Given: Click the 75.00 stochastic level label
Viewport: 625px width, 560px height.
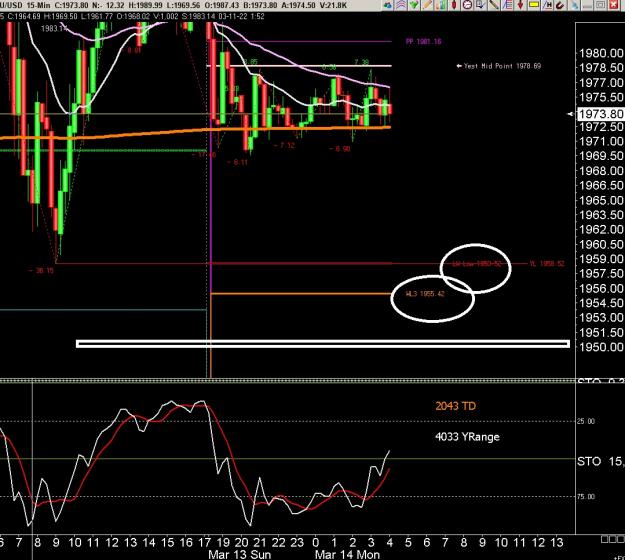Looking at the screenshot, I should pos(586,497).
